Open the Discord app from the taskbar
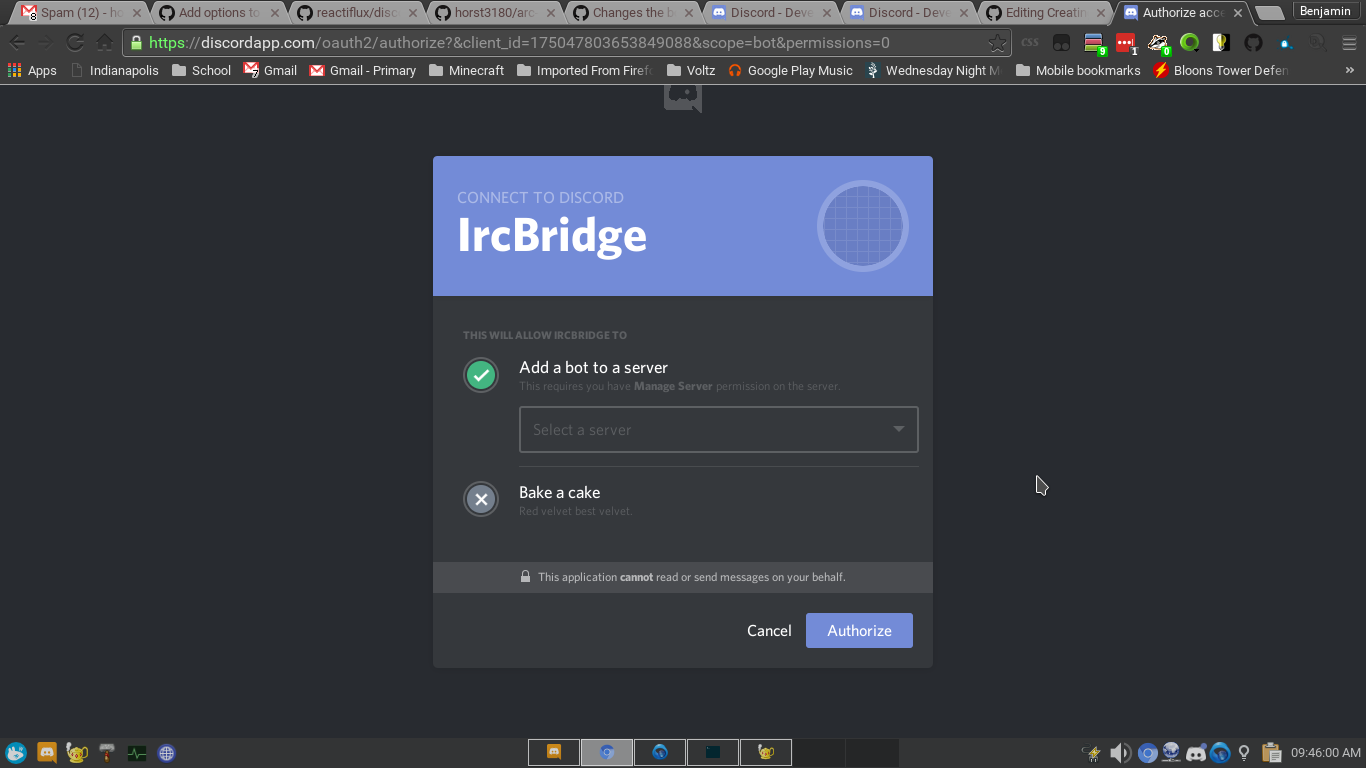 [x=47, y=752]
